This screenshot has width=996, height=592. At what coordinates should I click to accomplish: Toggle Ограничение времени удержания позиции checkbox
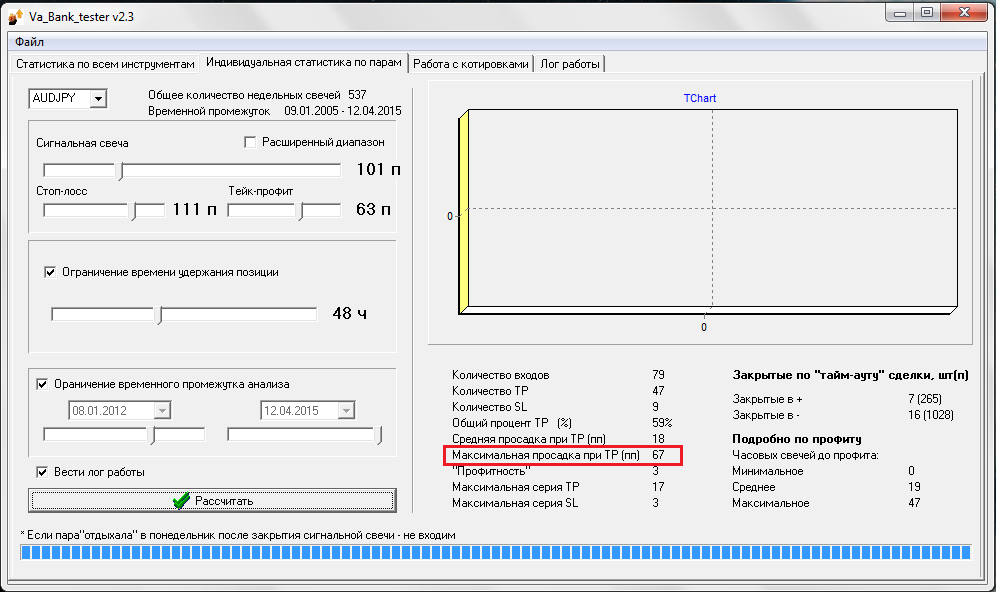[50, 272]
